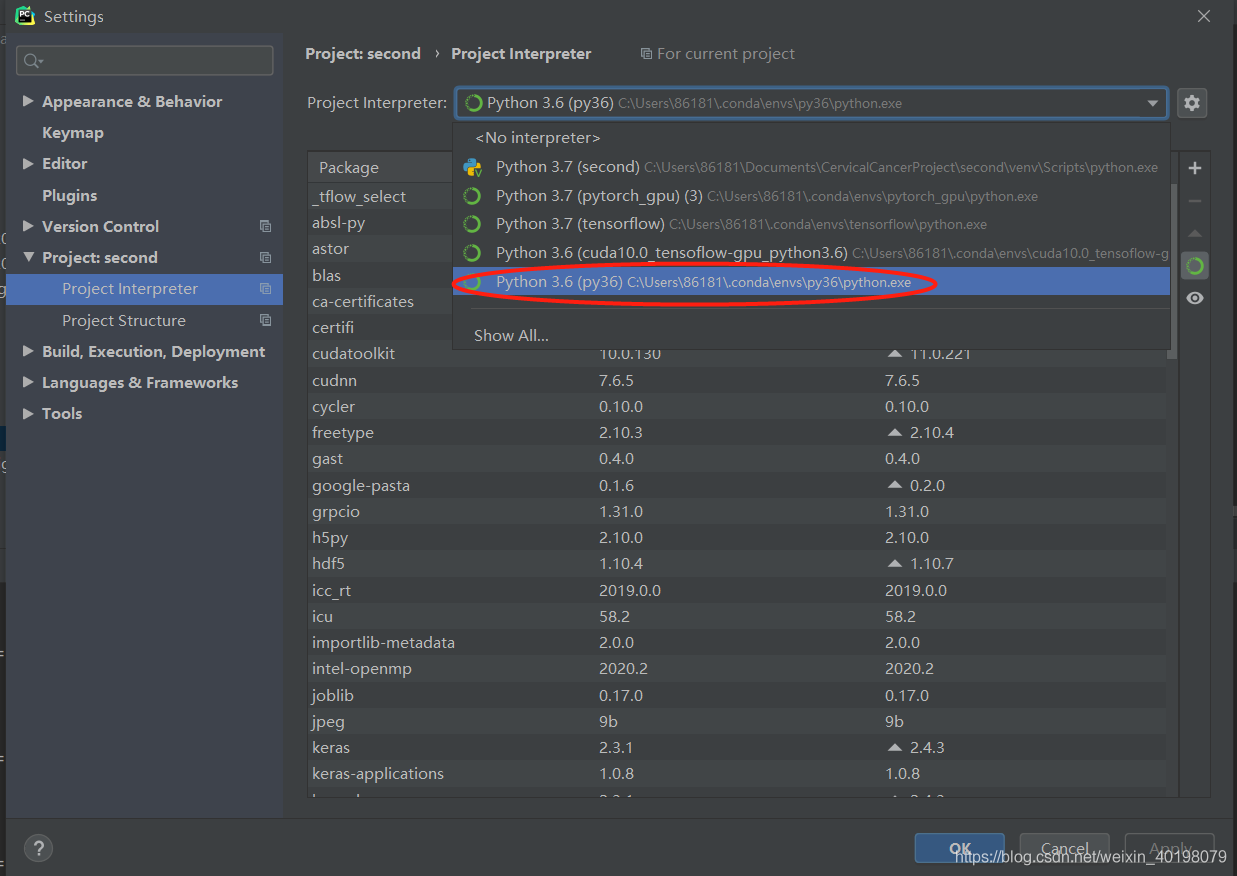The image size is (1237, 876).
Task: Select the keras-applications package row
Action: (737, 774)
